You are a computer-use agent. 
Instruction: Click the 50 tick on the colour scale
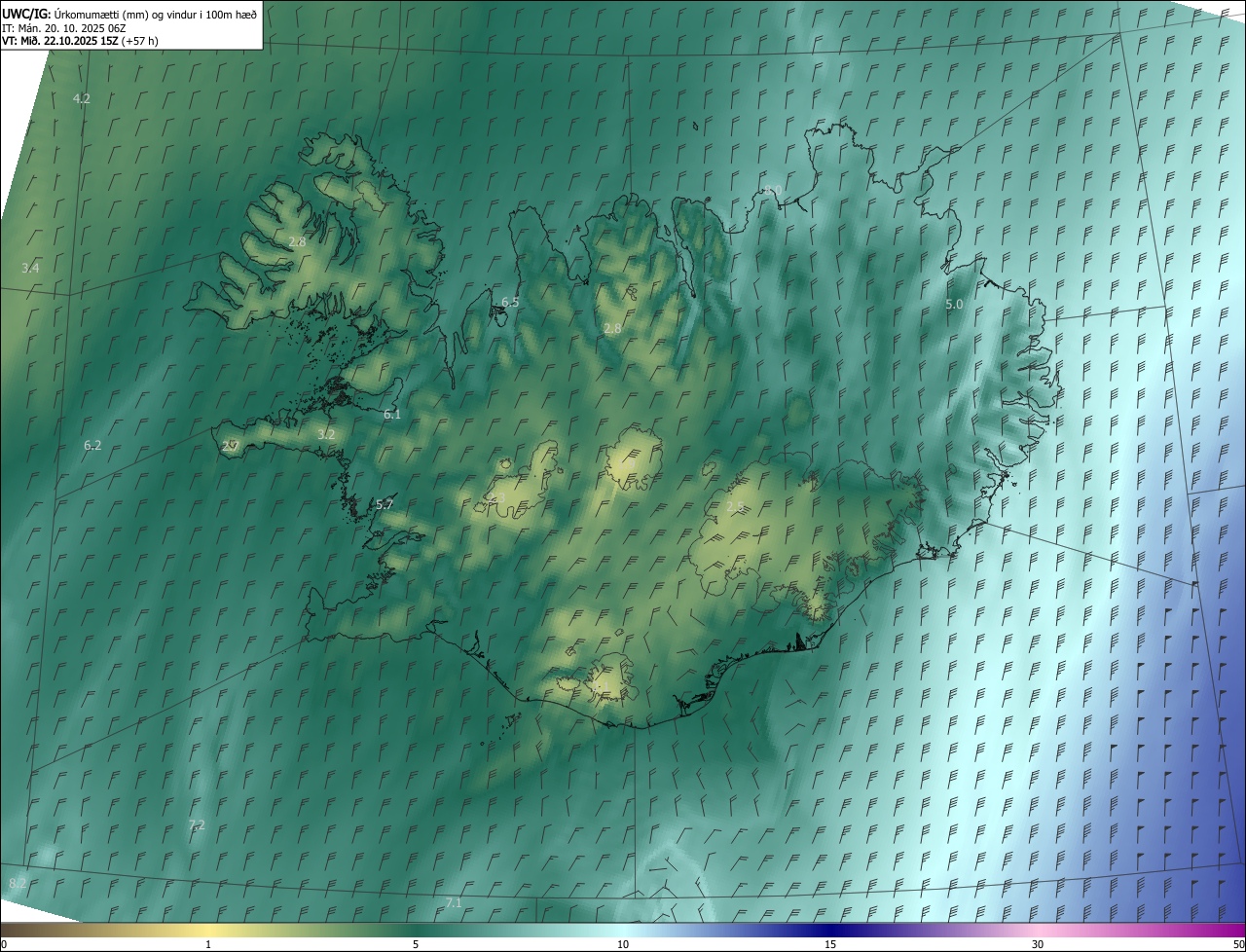click(1238, 944)
